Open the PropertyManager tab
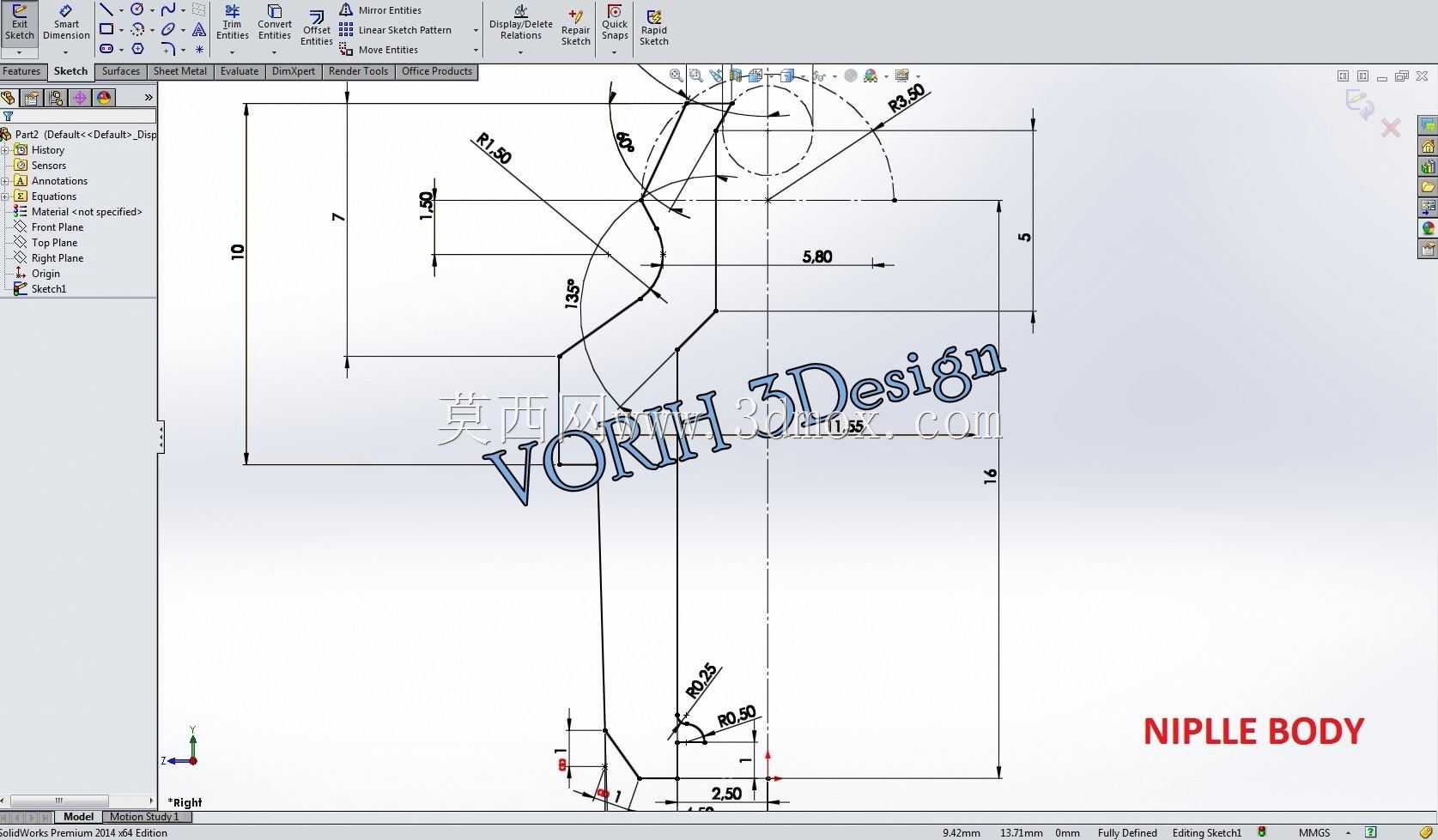The image size is (1438, 840). pyautogui.click(x=32, y=98)
